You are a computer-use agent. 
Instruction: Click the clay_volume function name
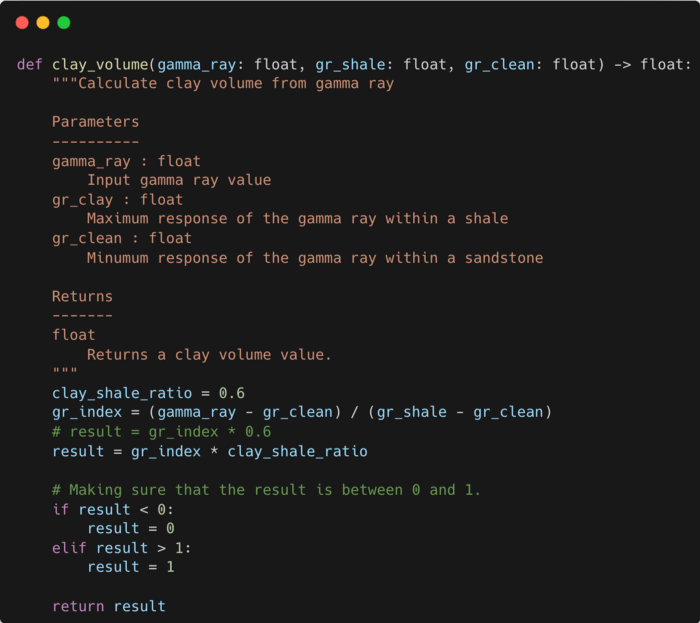point(100,64)
